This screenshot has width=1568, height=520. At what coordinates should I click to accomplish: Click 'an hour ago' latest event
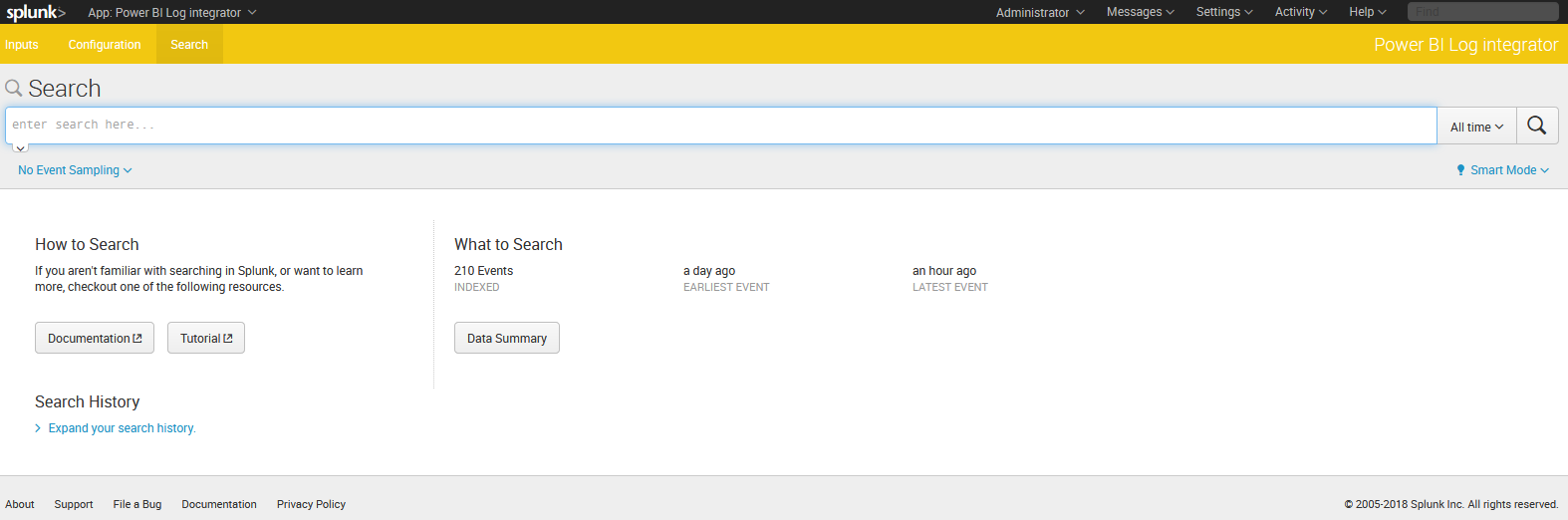click(944, 271)
